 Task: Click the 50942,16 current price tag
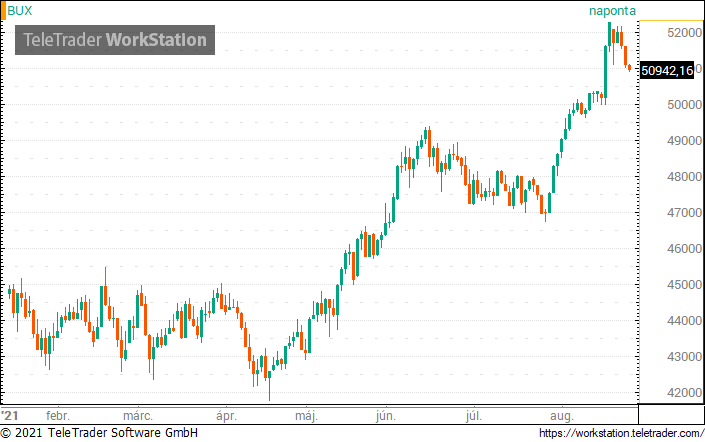pos(667,71)
